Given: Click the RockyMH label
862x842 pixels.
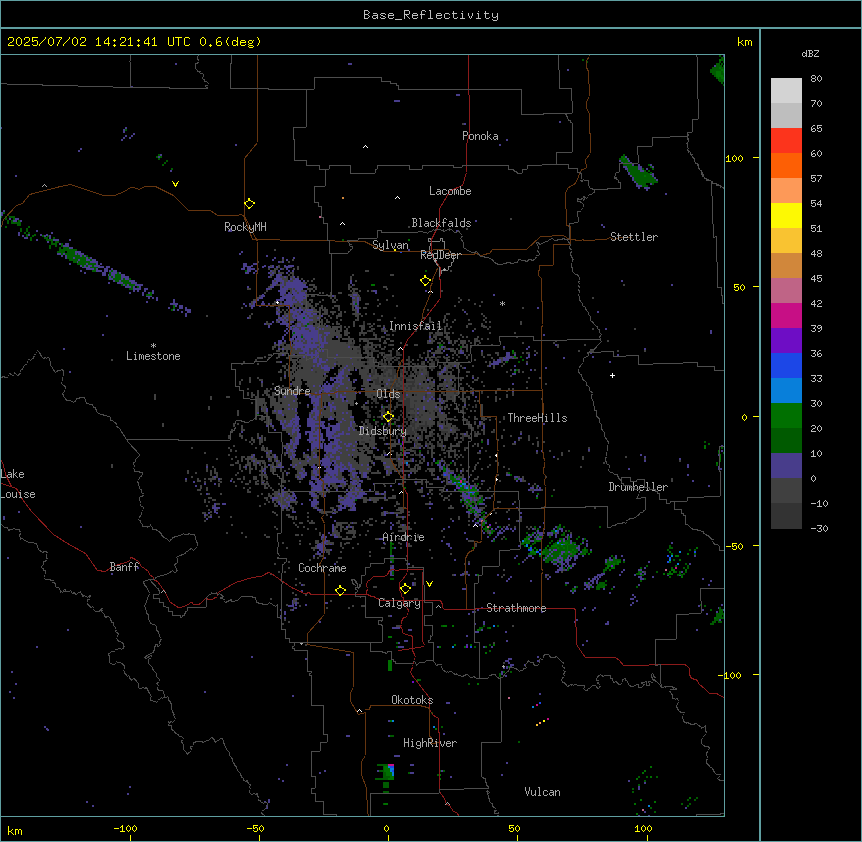Looking at the screenshot, I should tap(245, 227).
